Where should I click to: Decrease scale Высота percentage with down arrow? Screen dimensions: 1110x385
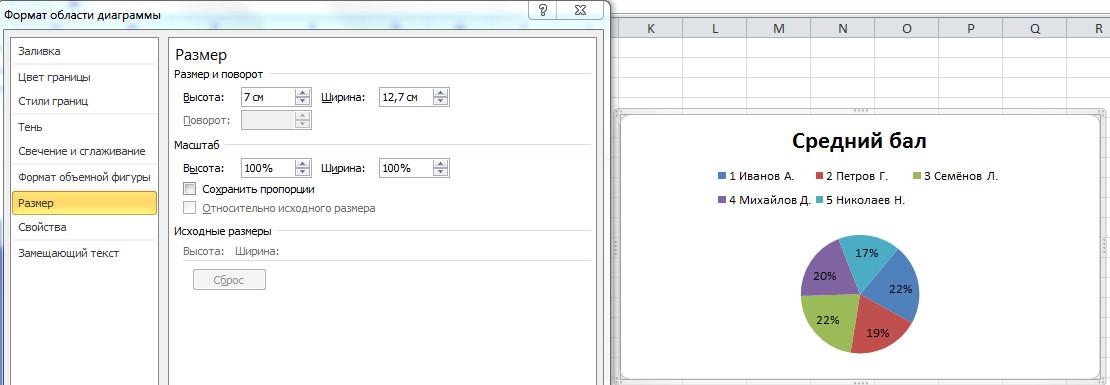[x=303, y=173]
